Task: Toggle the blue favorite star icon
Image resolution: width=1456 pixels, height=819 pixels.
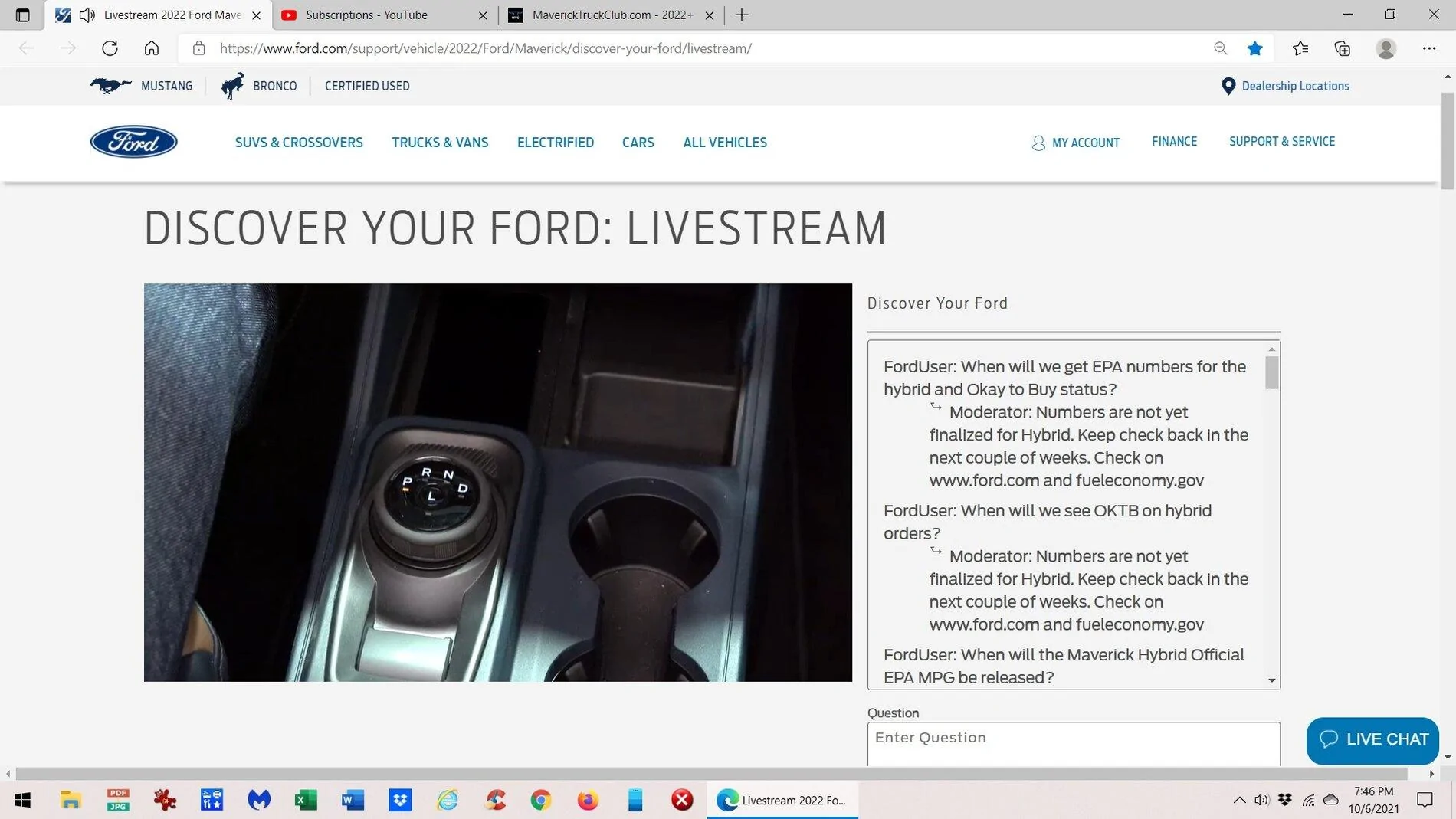Action: 1254,48
